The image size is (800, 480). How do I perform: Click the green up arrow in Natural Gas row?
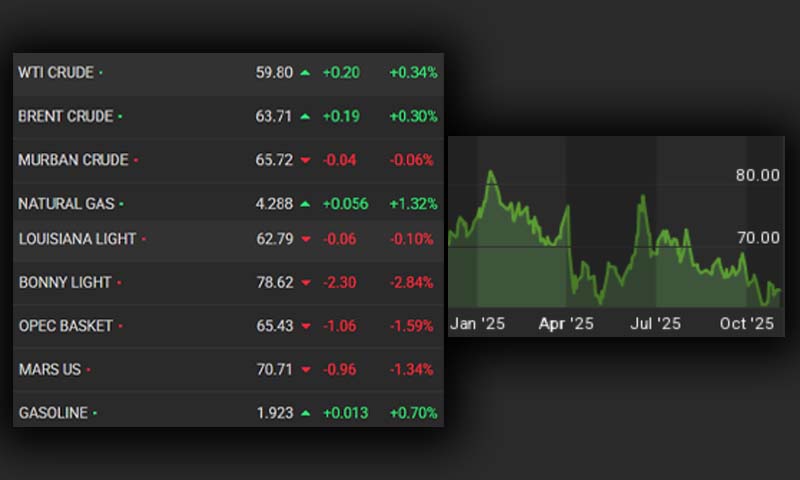click(305, 204)
